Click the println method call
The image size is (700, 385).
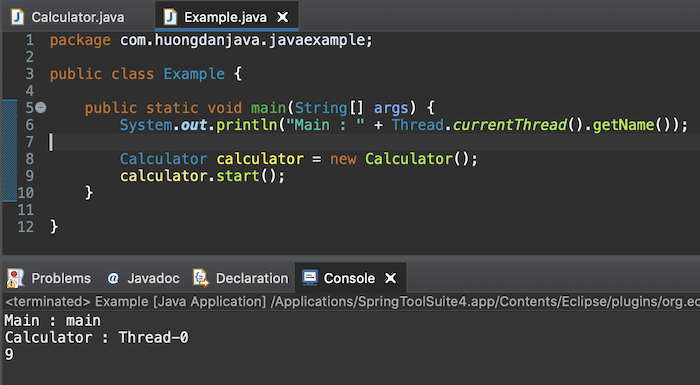click(x=246, y=125)
